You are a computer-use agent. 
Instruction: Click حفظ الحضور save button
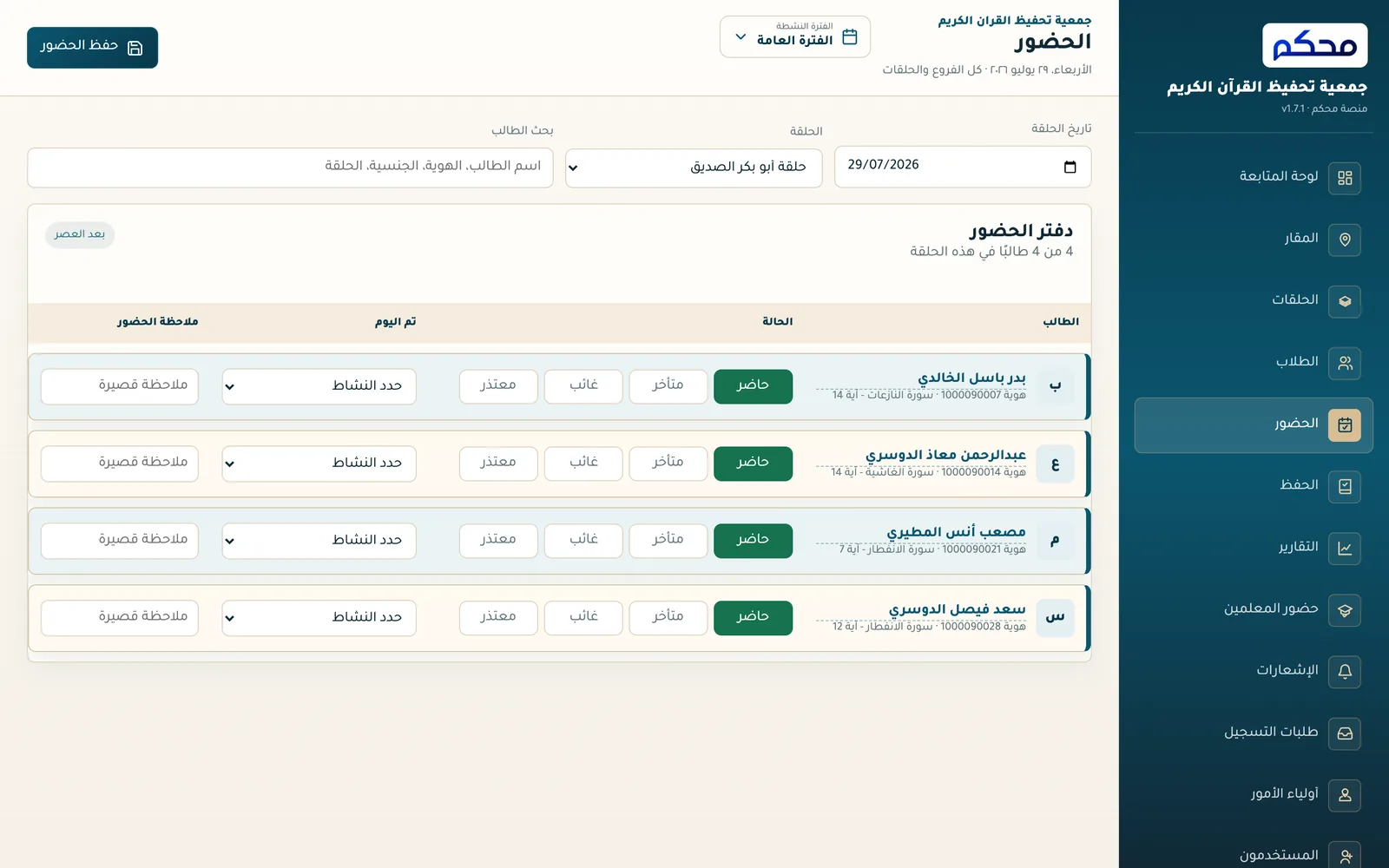pyautogui.click(x=92, y=48)
